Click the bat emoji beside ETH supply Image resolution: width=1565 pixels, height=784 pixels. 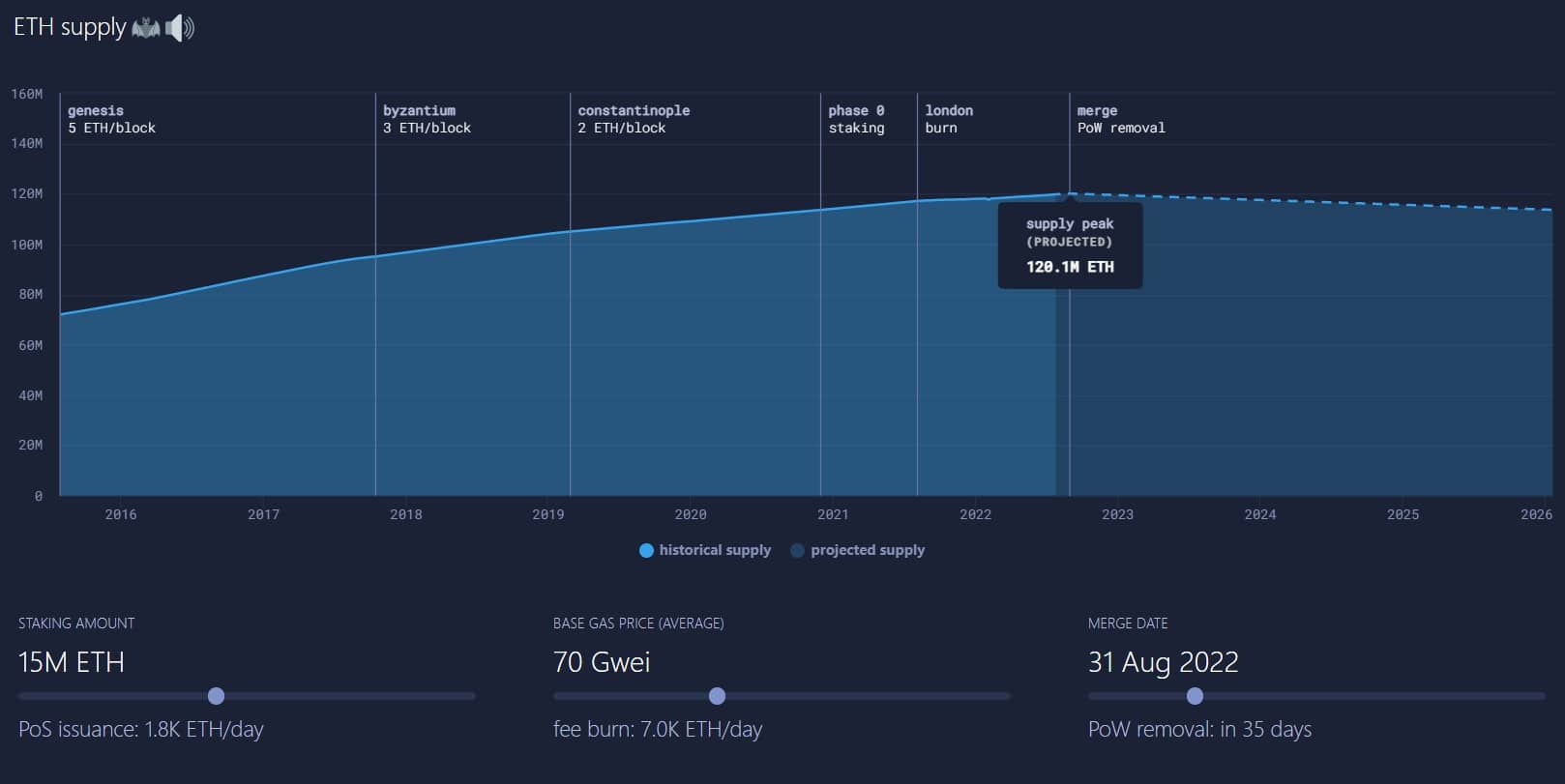145,28
